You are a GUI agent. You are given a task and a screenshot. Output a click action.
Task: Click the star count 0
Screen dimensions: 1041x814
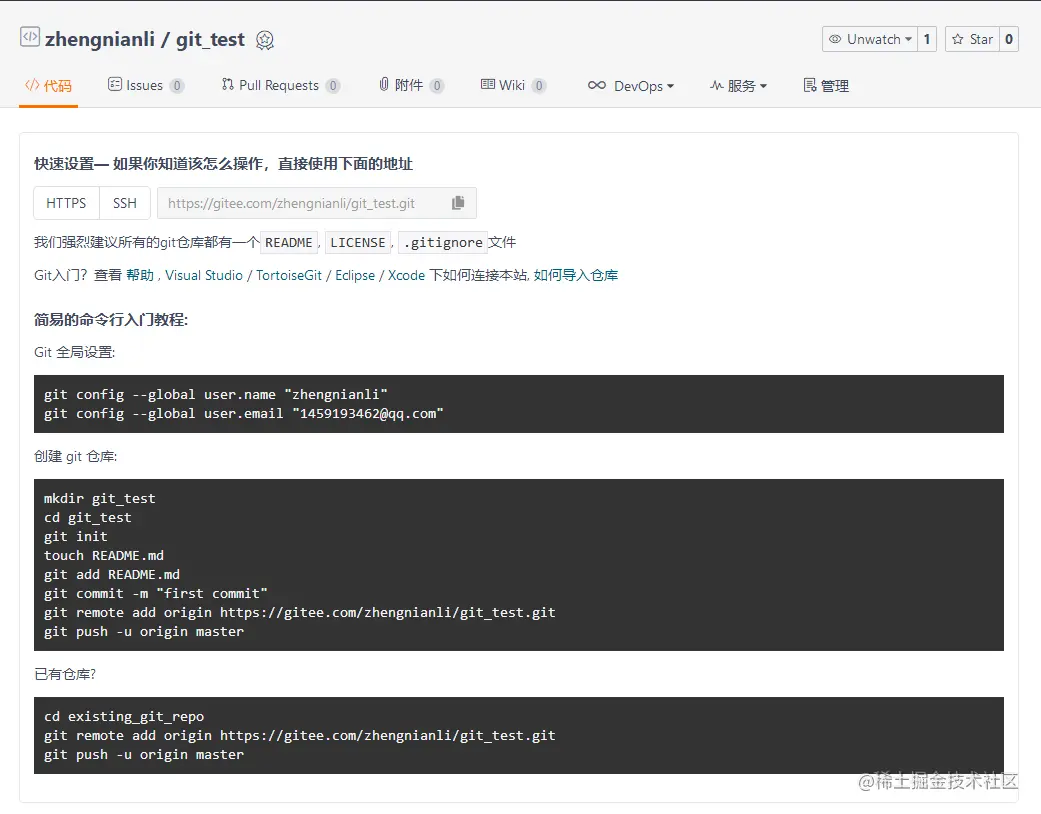[1009, 39]
